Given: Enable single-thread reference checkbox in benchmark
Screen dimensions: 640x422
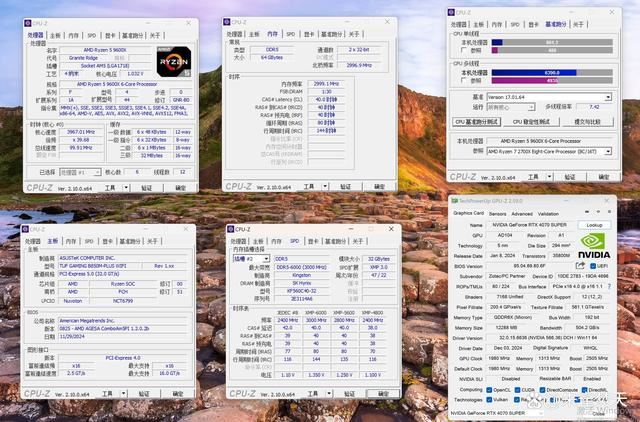Looking at the screenshot, I should click(x=461, y=49).
